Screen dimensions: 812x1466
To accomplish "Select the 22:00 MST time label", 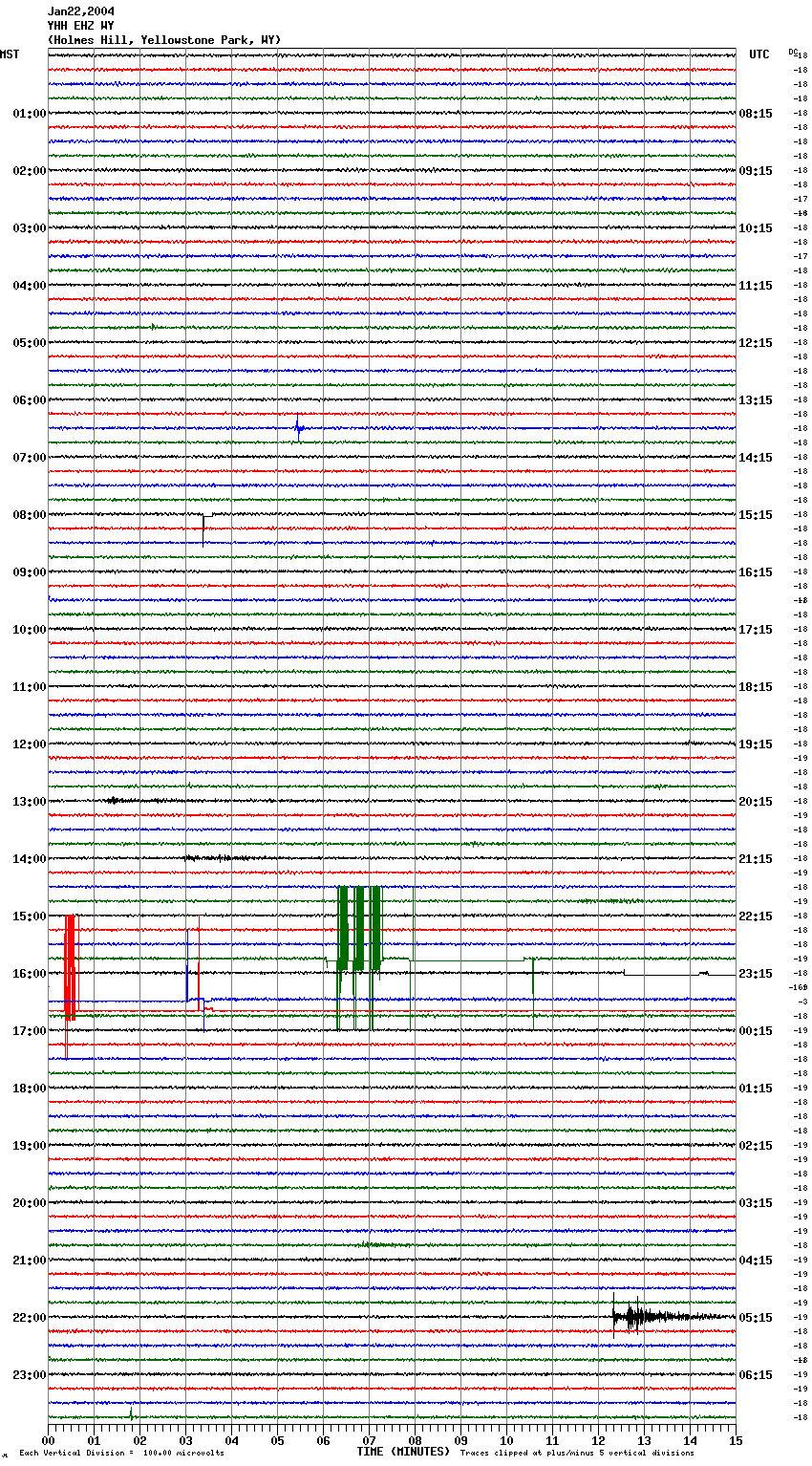I will [x=30, y=1318].
